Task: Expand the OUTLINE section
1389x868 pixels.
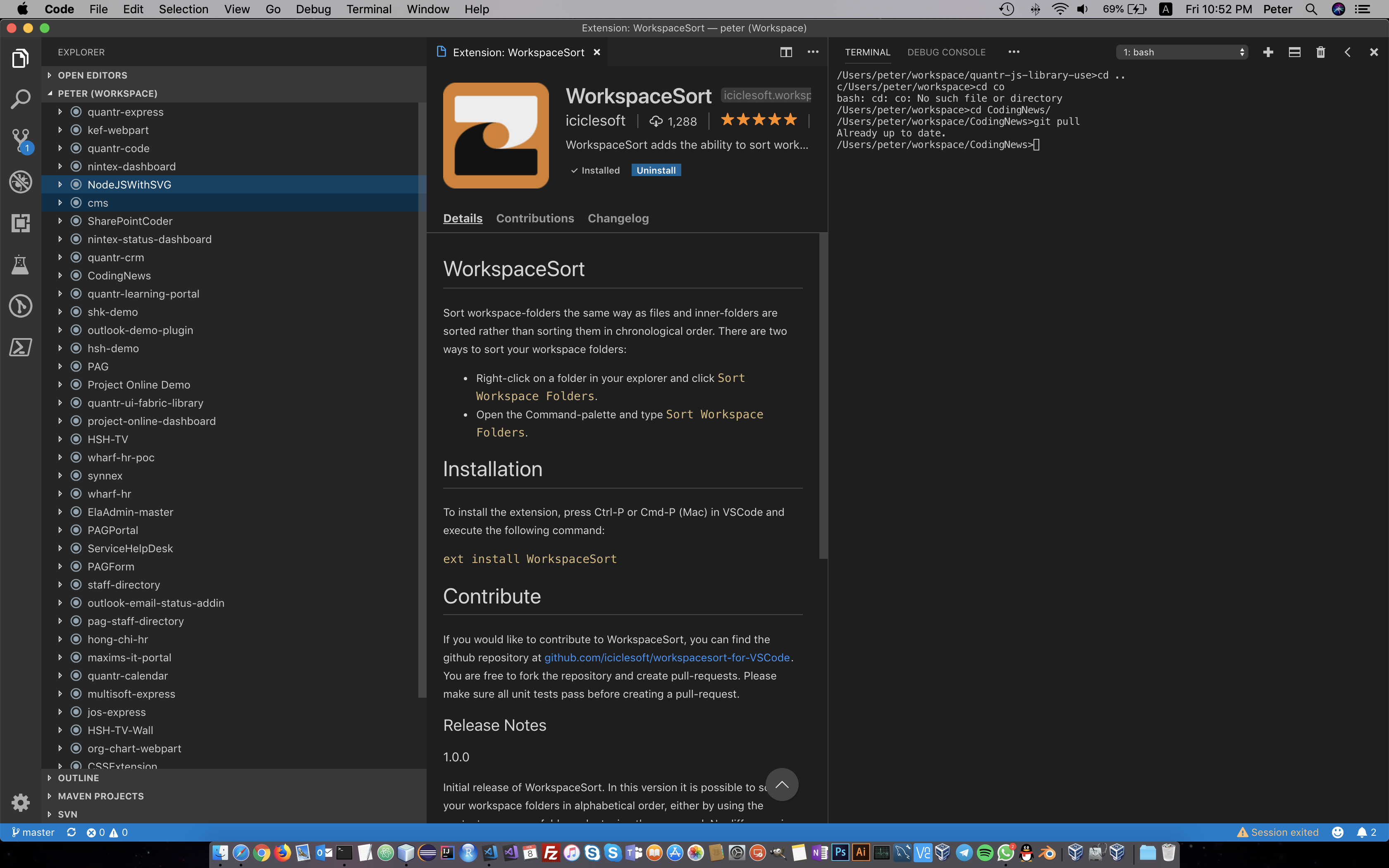Action: click(x=234, y=778)
